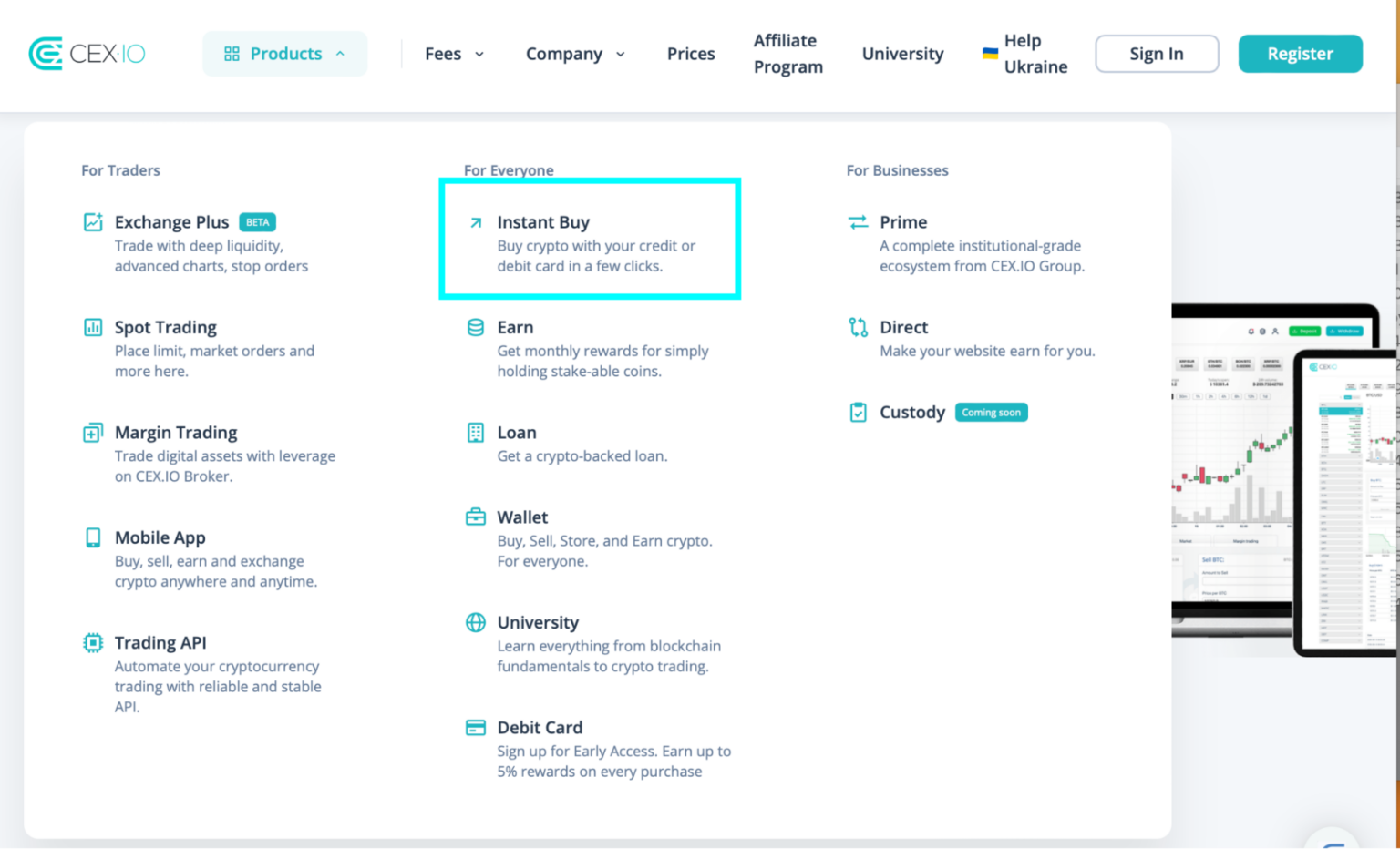Click the Sign In button
The height and width of the screenshot is (849, 1400).
1156,53
